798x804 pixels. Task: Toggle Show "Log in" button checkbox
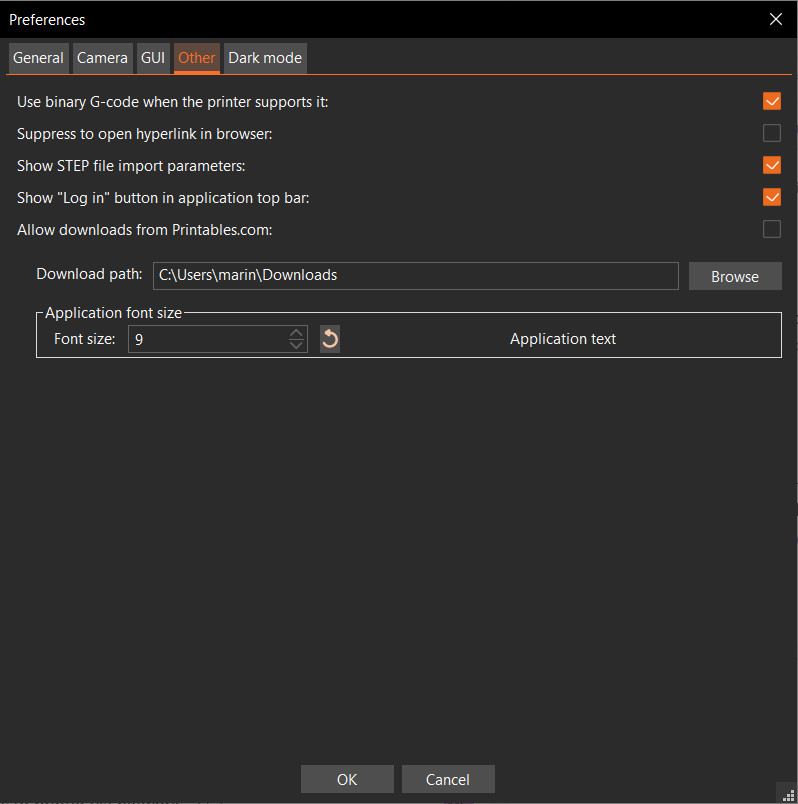coord(771,197)
